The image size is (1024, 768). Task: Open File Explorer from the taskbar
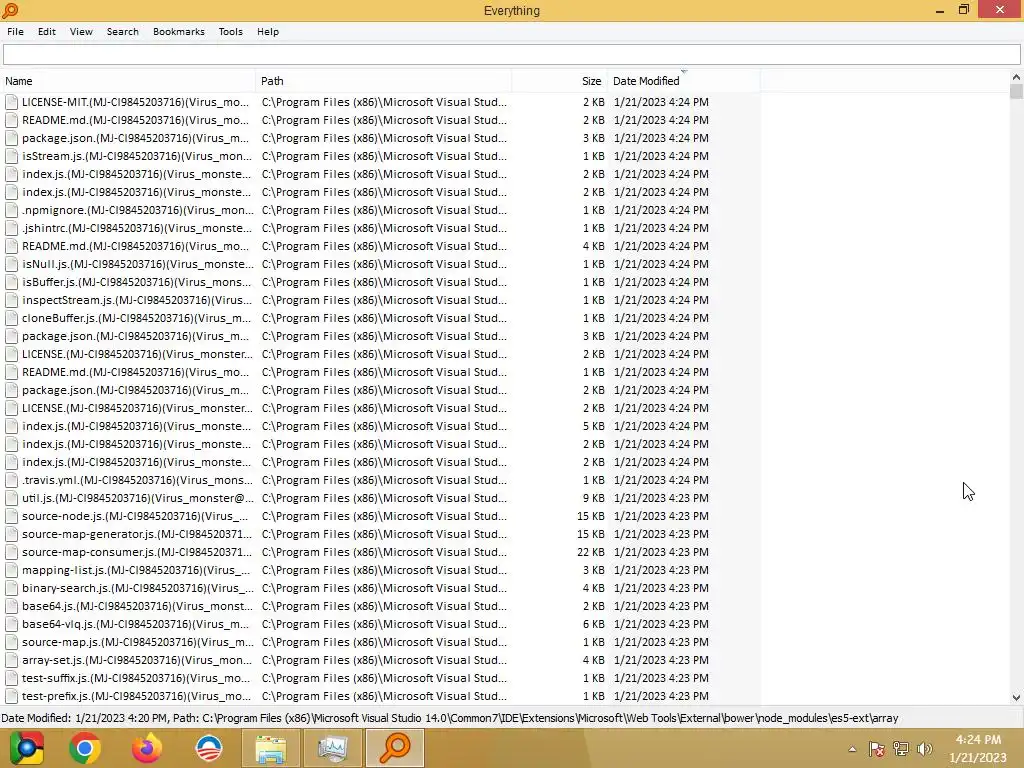(x=270, y=748)
